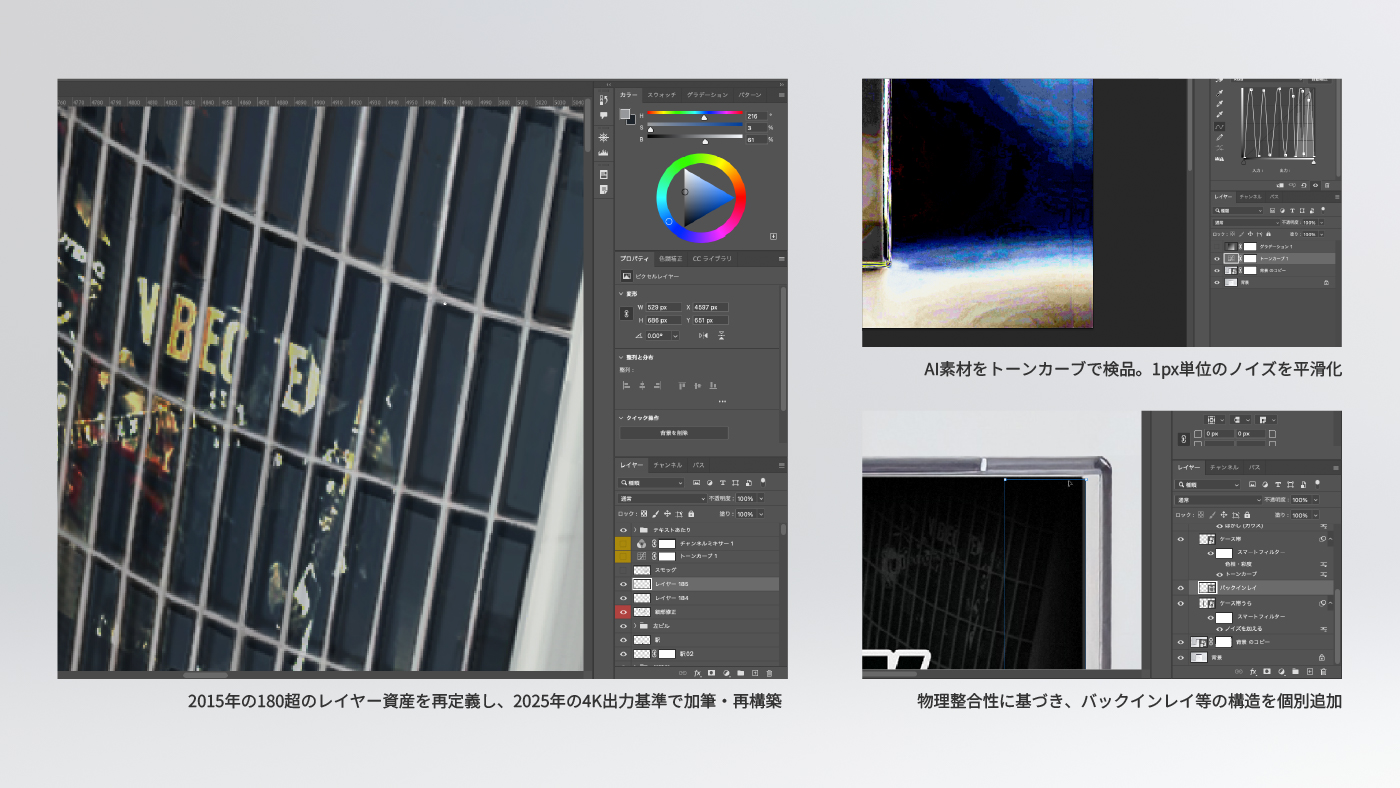1400x788 pixels.
Task: Flip vertically in the Properties panel
Action: [721, 336]
